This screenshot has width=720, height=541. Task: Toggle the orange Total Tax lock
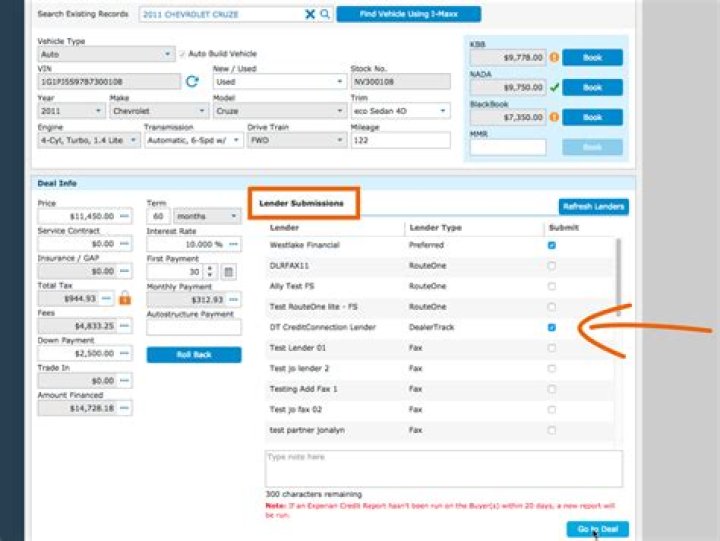pos(125,298)
